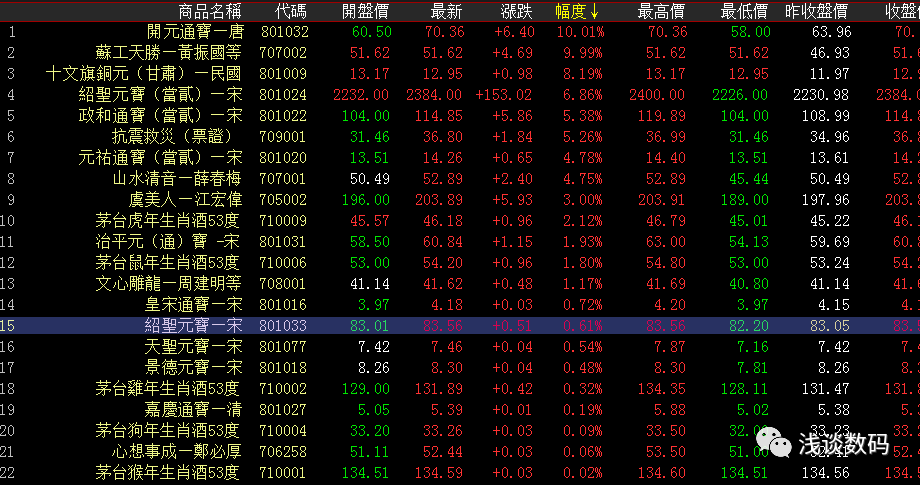Sort by 最高價 column header
The image size is (920, 485).
pos(661,11)
